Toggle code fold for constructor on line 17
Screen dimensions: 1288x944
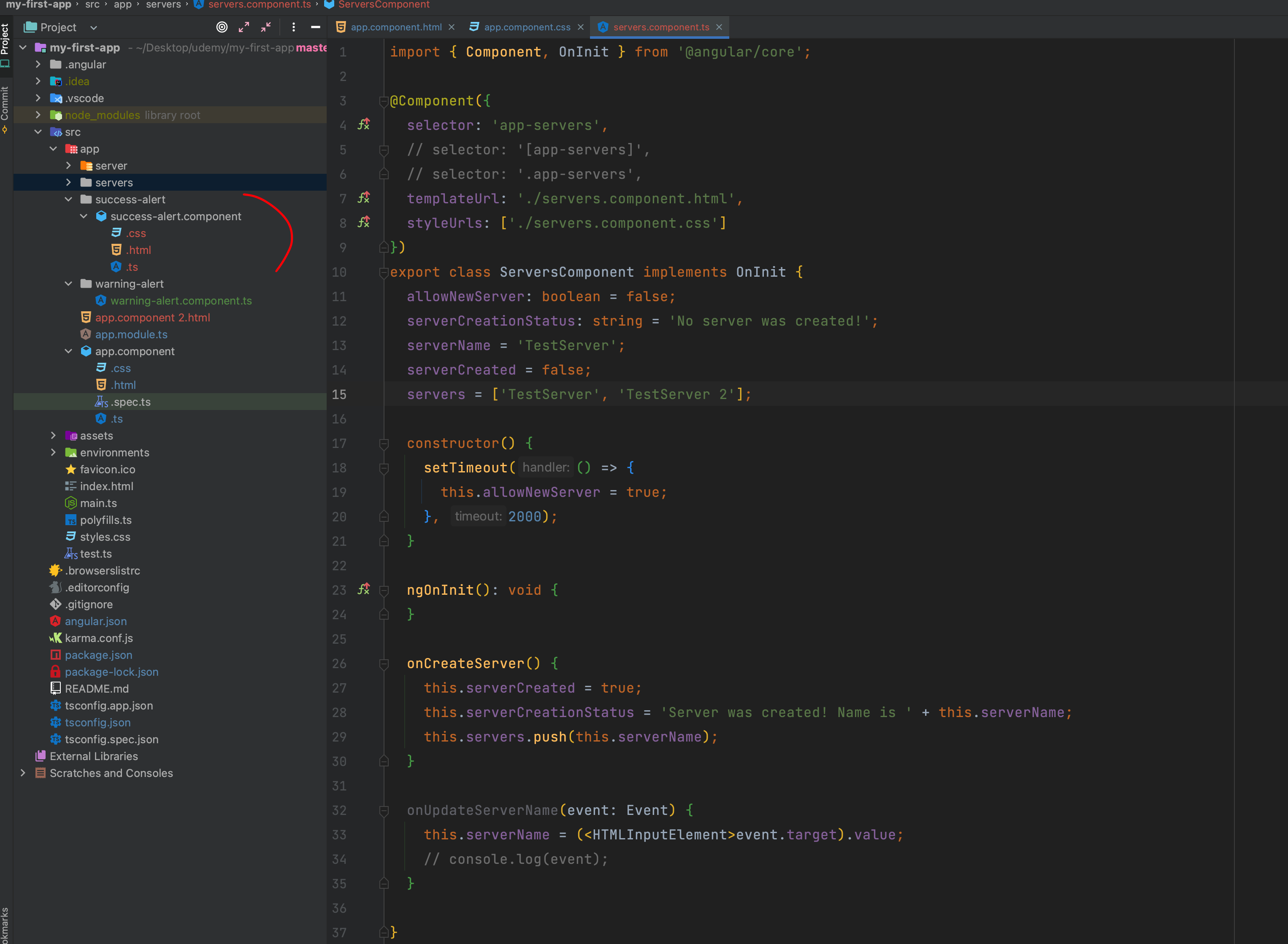click(x=384, y=443)
